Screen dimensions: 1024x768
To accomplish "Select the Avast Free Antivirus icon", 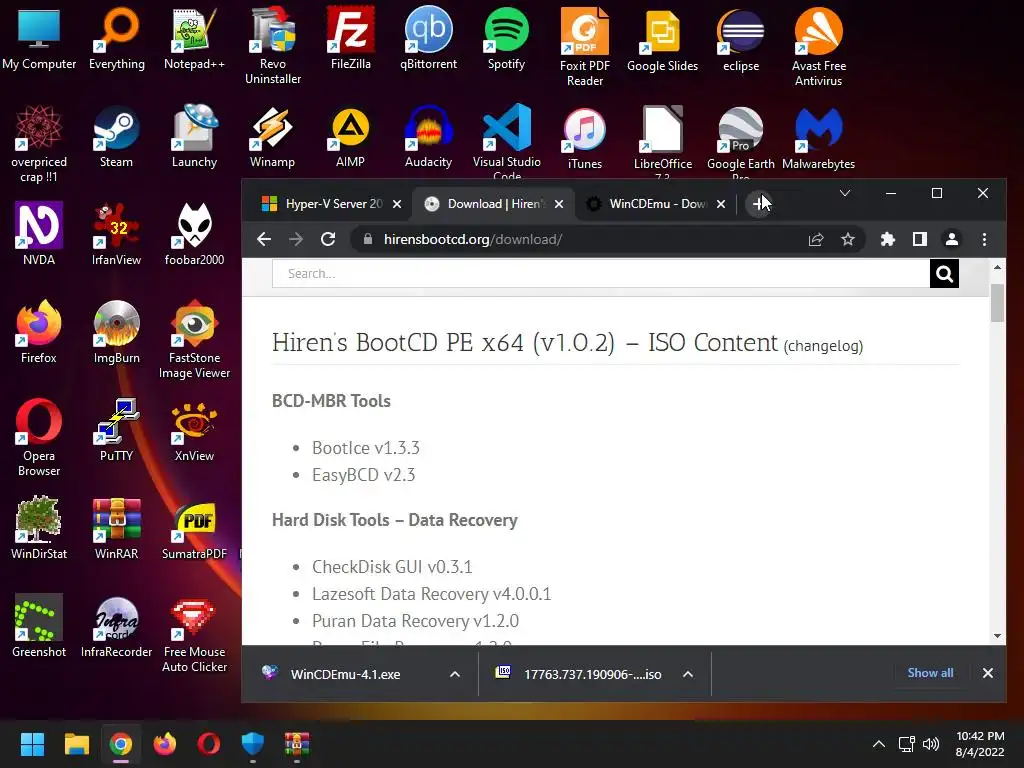I will (x=818, y=47).
